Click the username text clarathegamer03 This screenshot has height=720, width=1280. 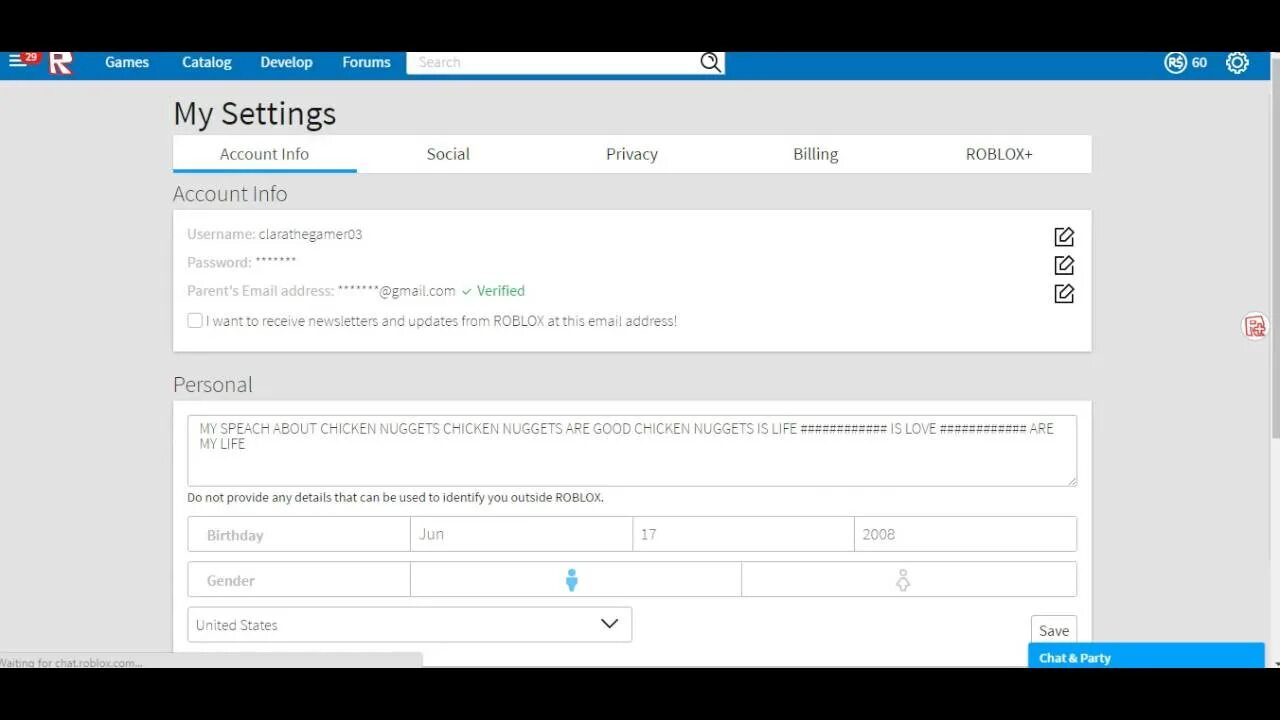[310, 234]
